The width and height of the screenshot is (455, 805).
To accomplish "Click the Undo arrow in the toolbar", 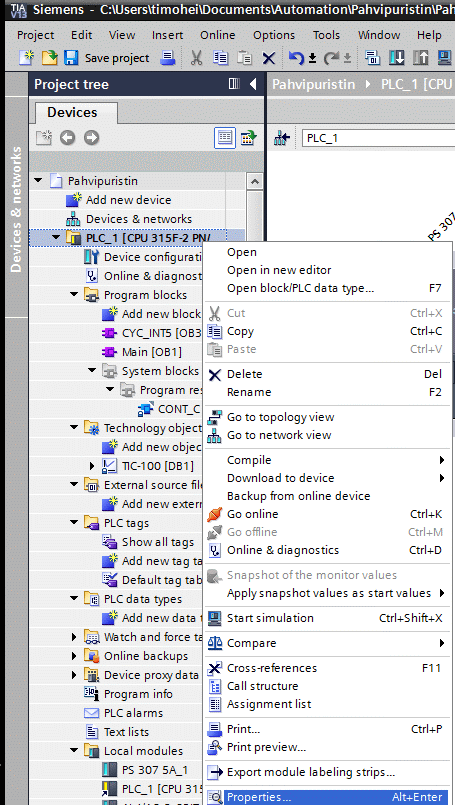I will tap(296, 58).
